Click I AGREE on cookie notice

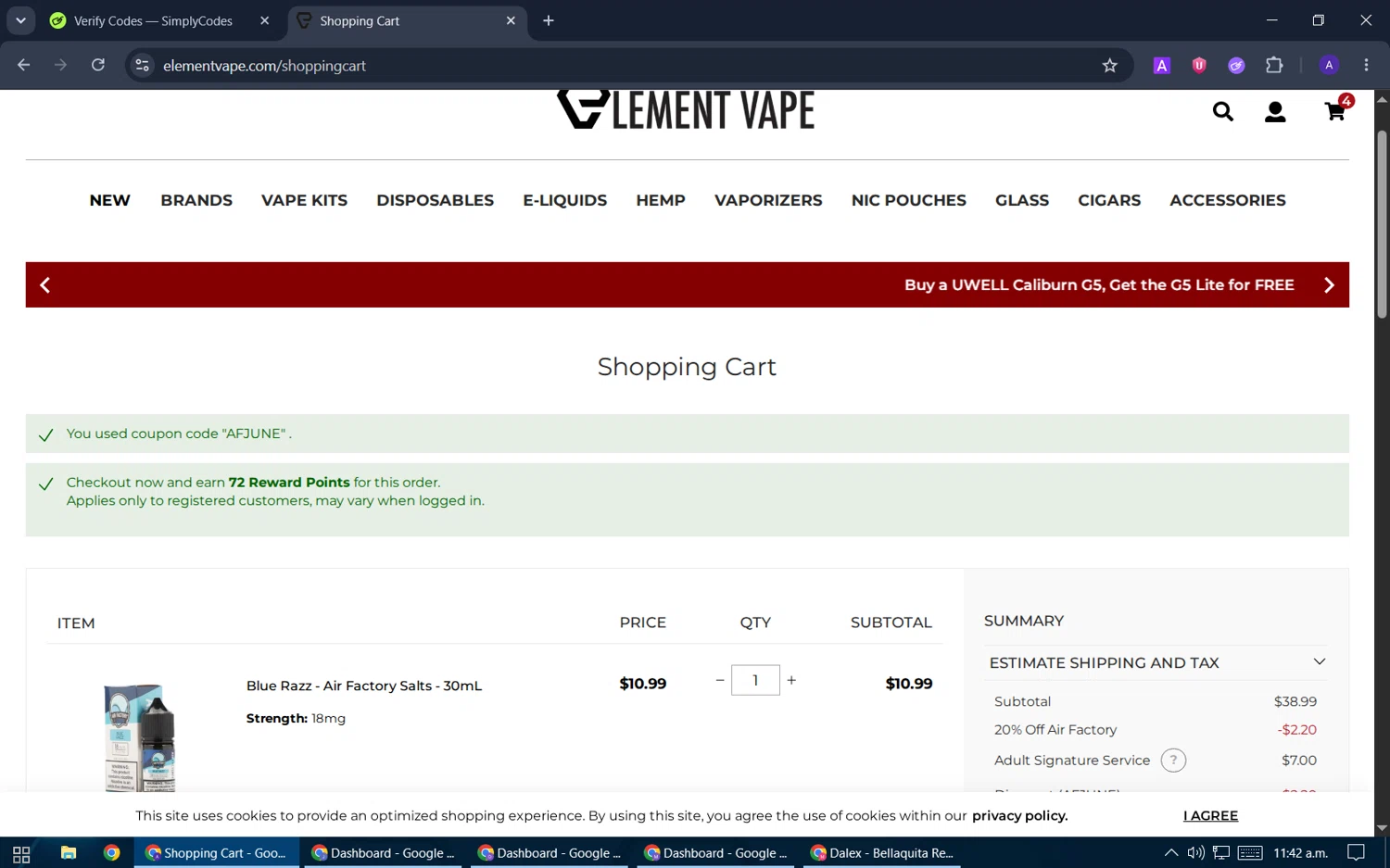[1210, 815]
